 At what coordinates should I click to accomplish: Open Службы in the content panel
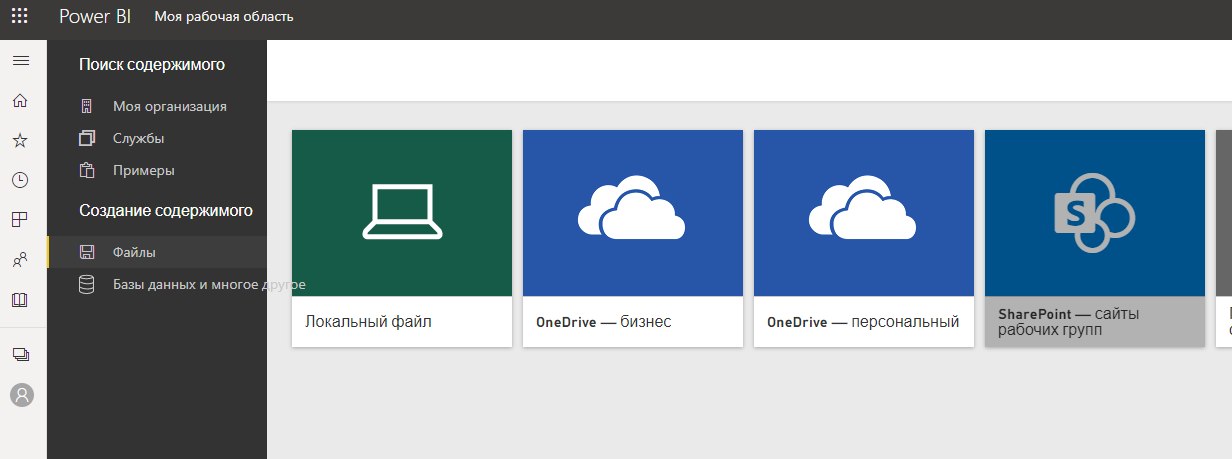(138, 138)
